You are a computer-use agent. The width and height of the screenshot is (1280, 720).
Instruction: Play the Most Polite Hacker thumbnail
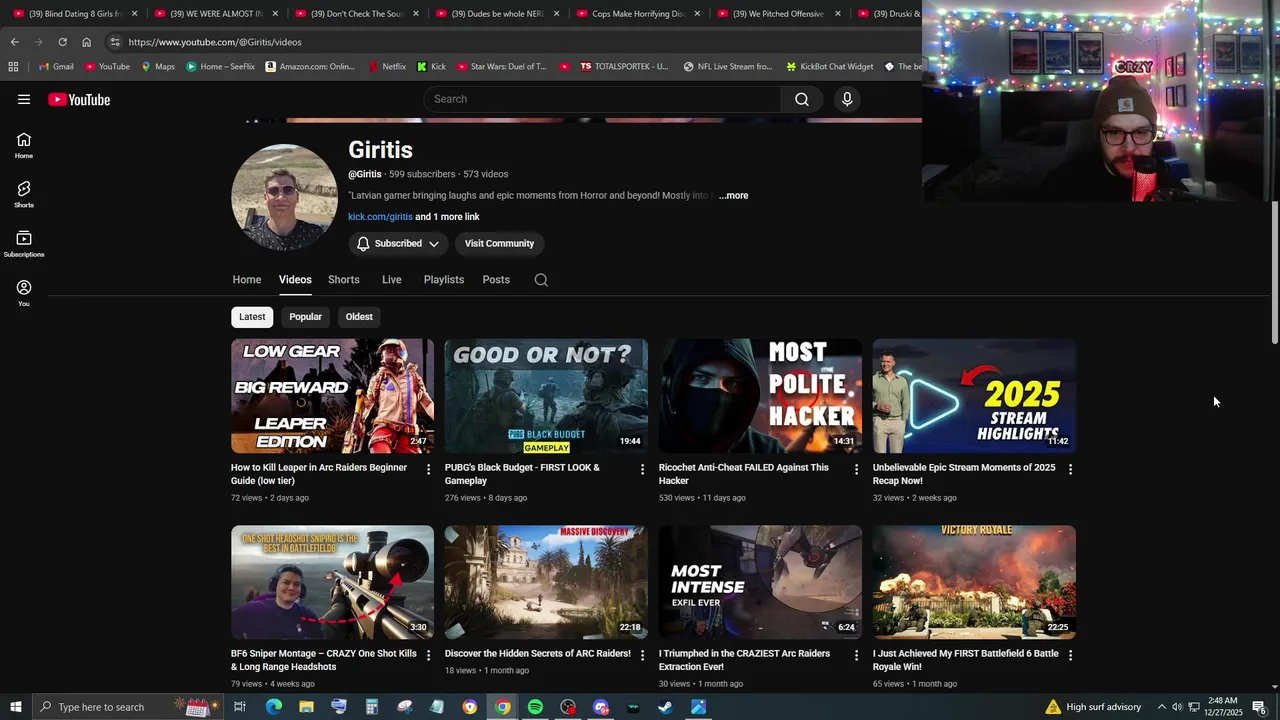click(760, 396)
